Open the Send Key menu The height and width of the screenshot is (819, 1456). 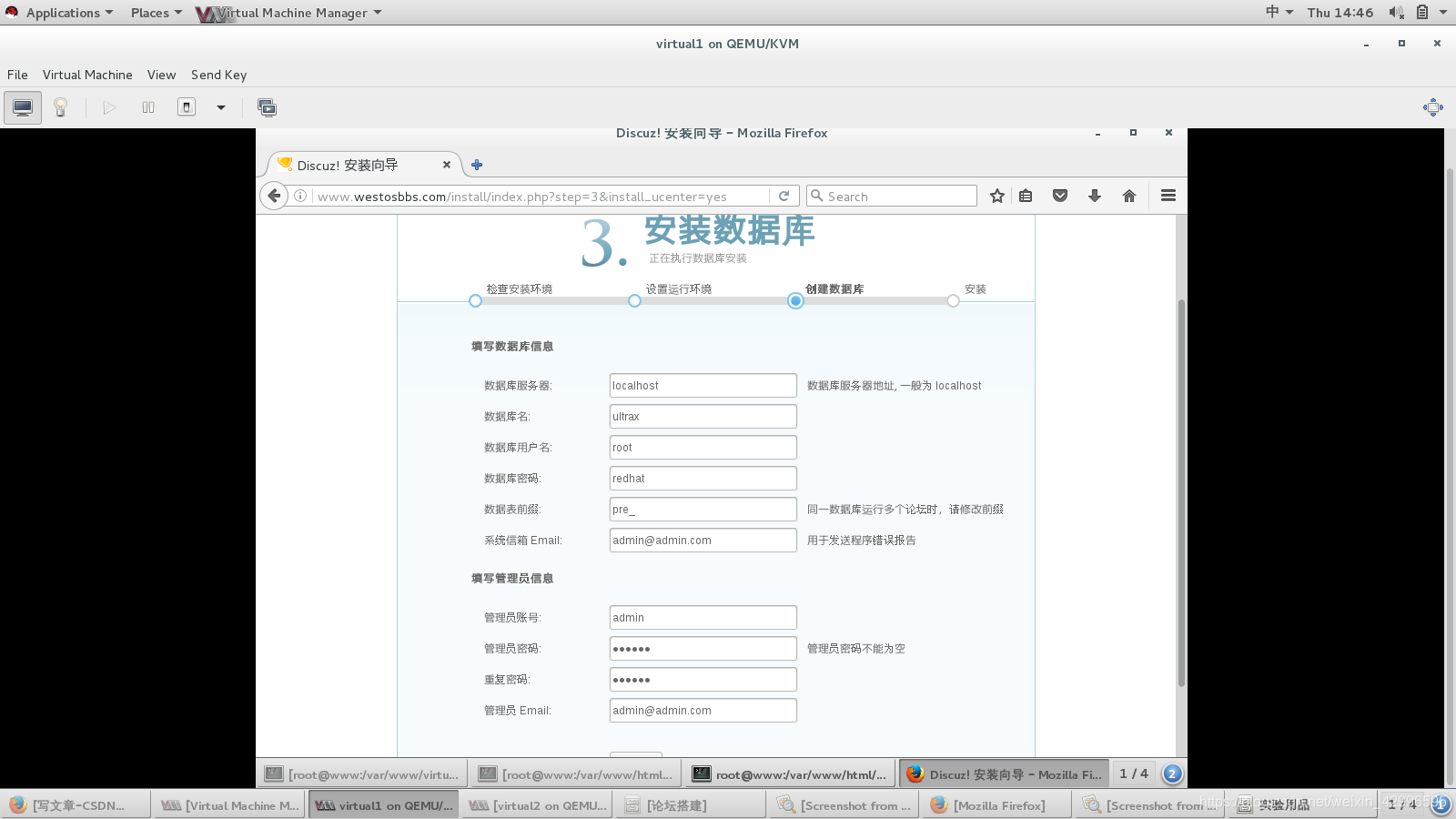pos(218,75)
